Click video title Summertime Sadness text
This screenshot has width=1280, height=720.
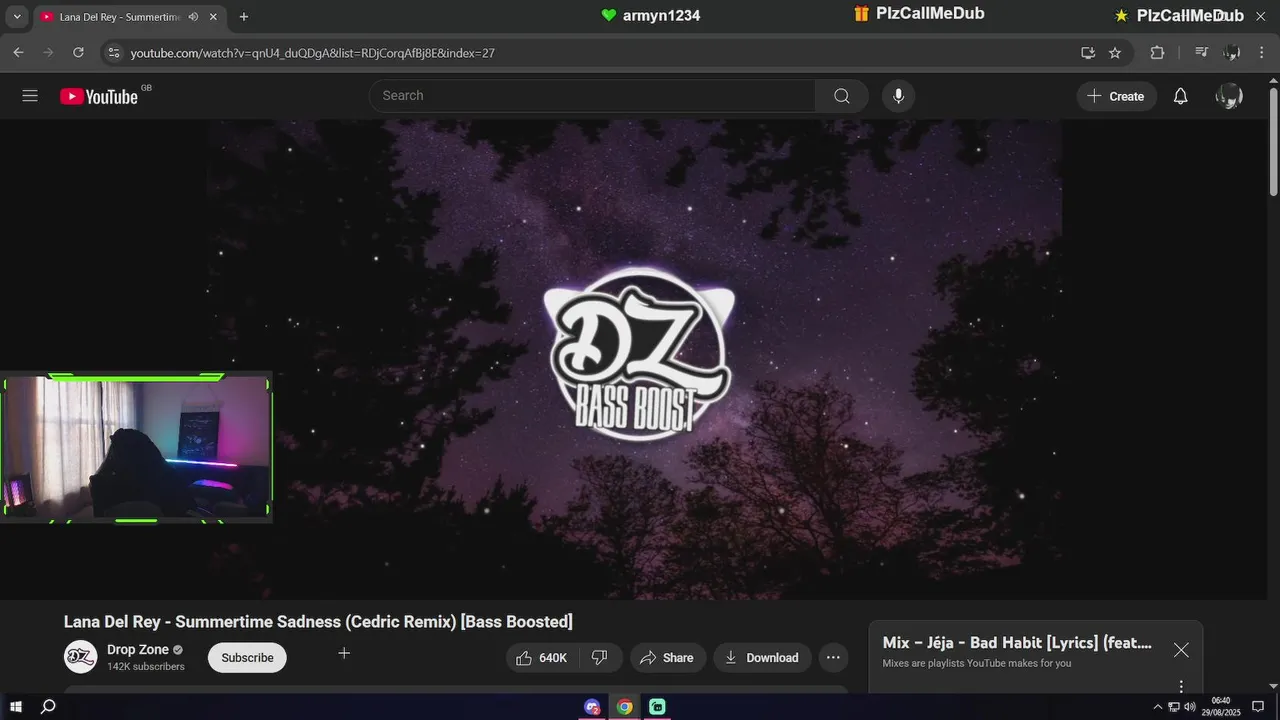point(318,622)
